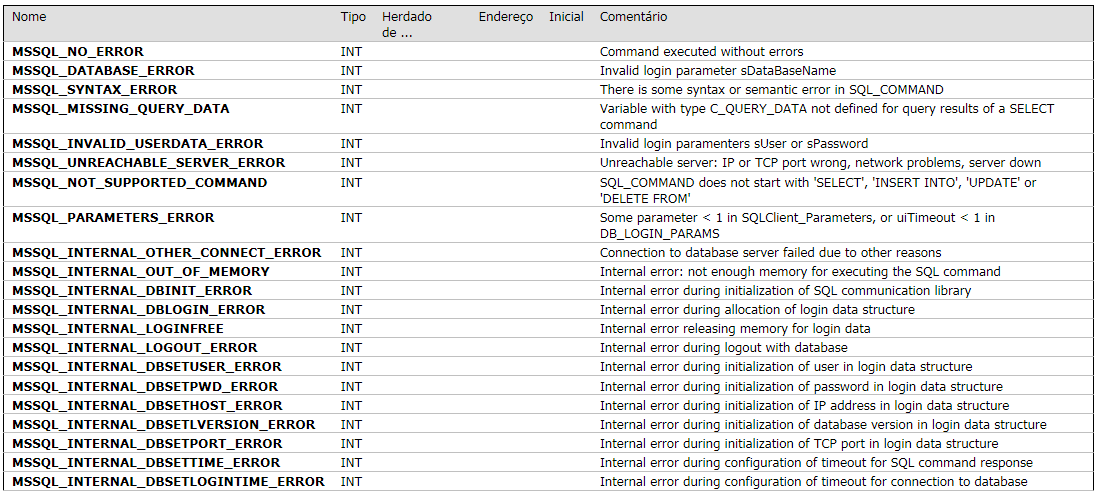
Task: Click the INT type of MSSQL_INTERNAL_DBINIT_ERROR
Action: pyautogui.click(x=351, y=291)
